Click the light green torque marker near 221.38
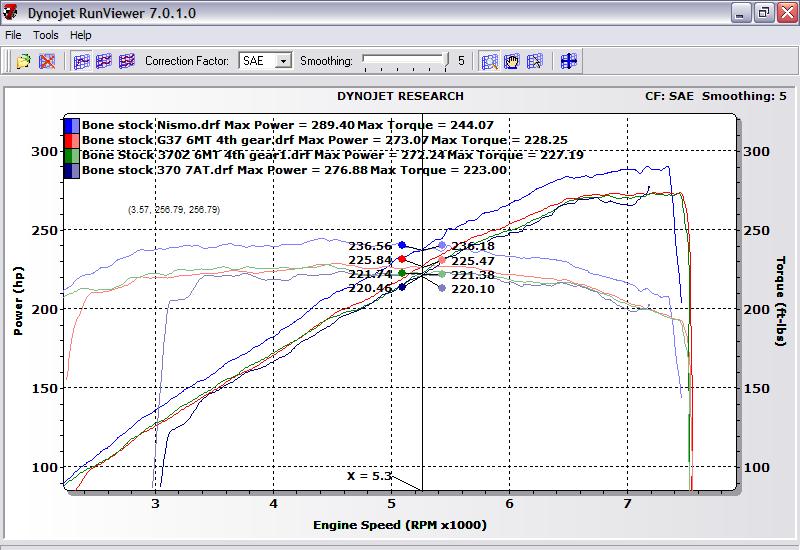This screenshot has height=550, width=800. tap(442, 274)
